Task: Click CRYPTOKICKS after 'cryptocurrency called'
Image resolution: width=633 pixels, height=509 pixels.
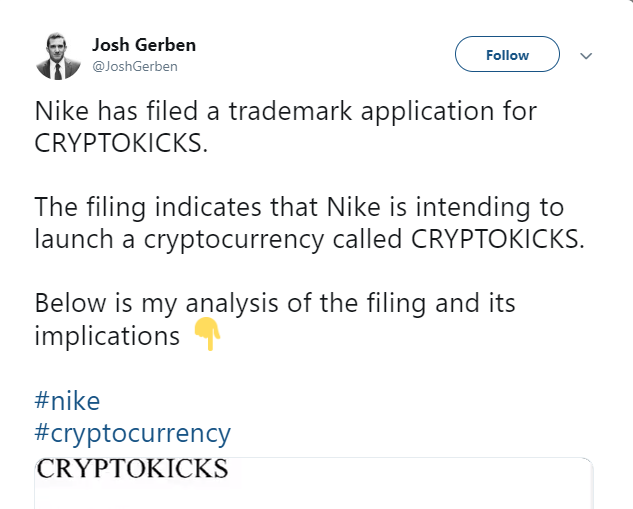Action: point(497,239)
